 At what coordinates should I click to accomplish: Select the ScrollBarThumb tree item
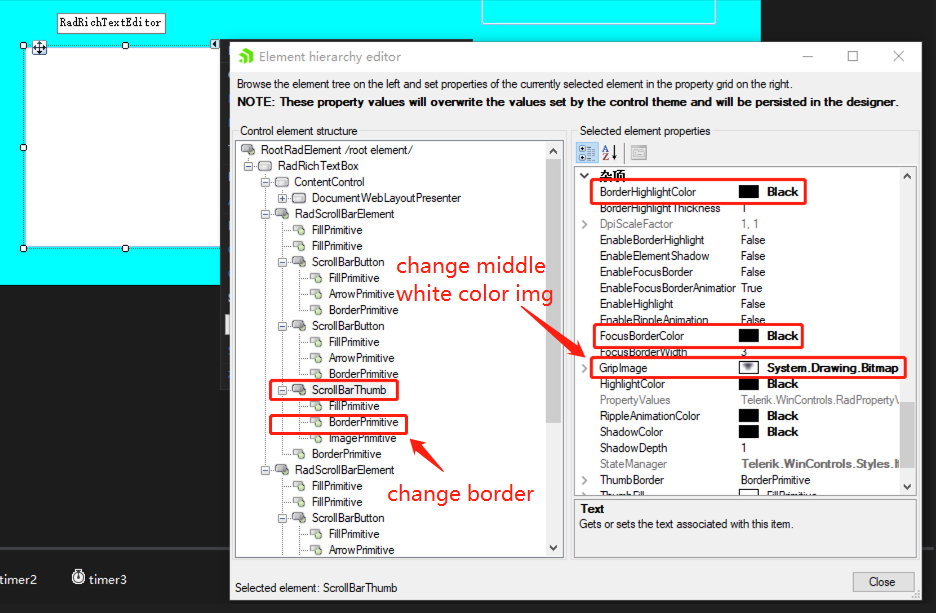click(349, 390)
